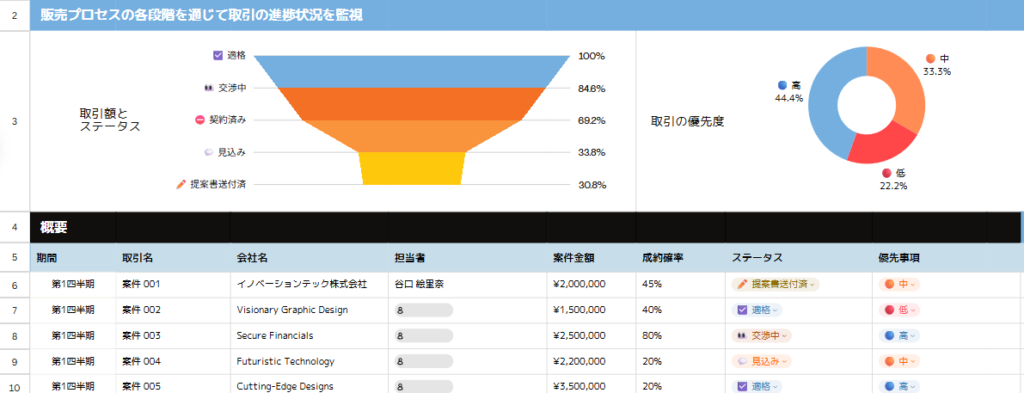Click the pencil icon beside 提案書送付済 legend
Screen dimensions: 1024x393
click(x=182, y=185)
